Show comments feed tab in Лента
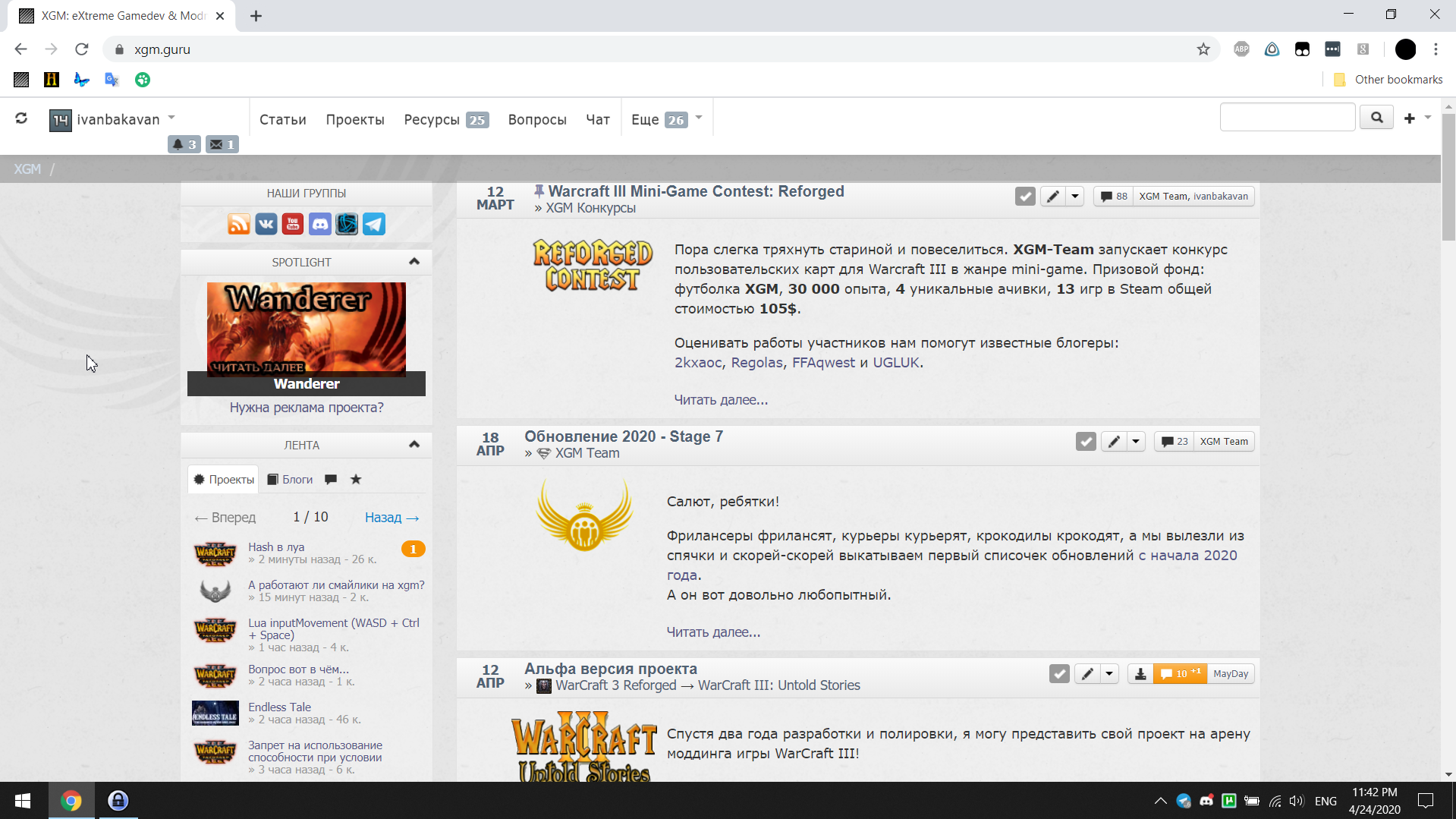 coord(331,480)
